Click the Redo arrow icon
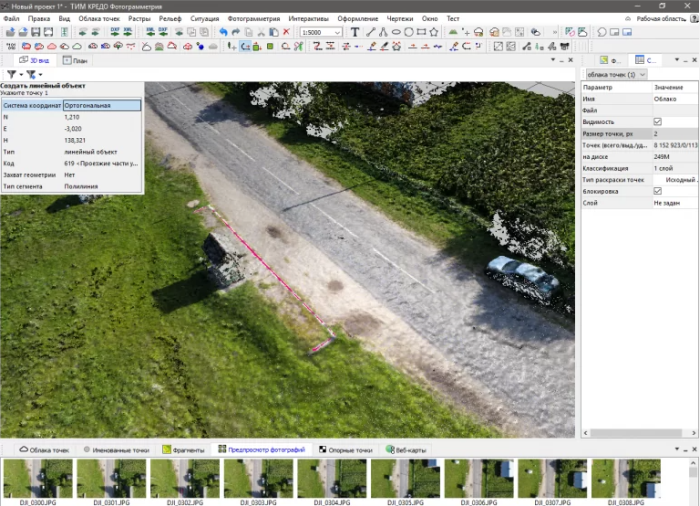The image size is (700, 506). (236, 32)
